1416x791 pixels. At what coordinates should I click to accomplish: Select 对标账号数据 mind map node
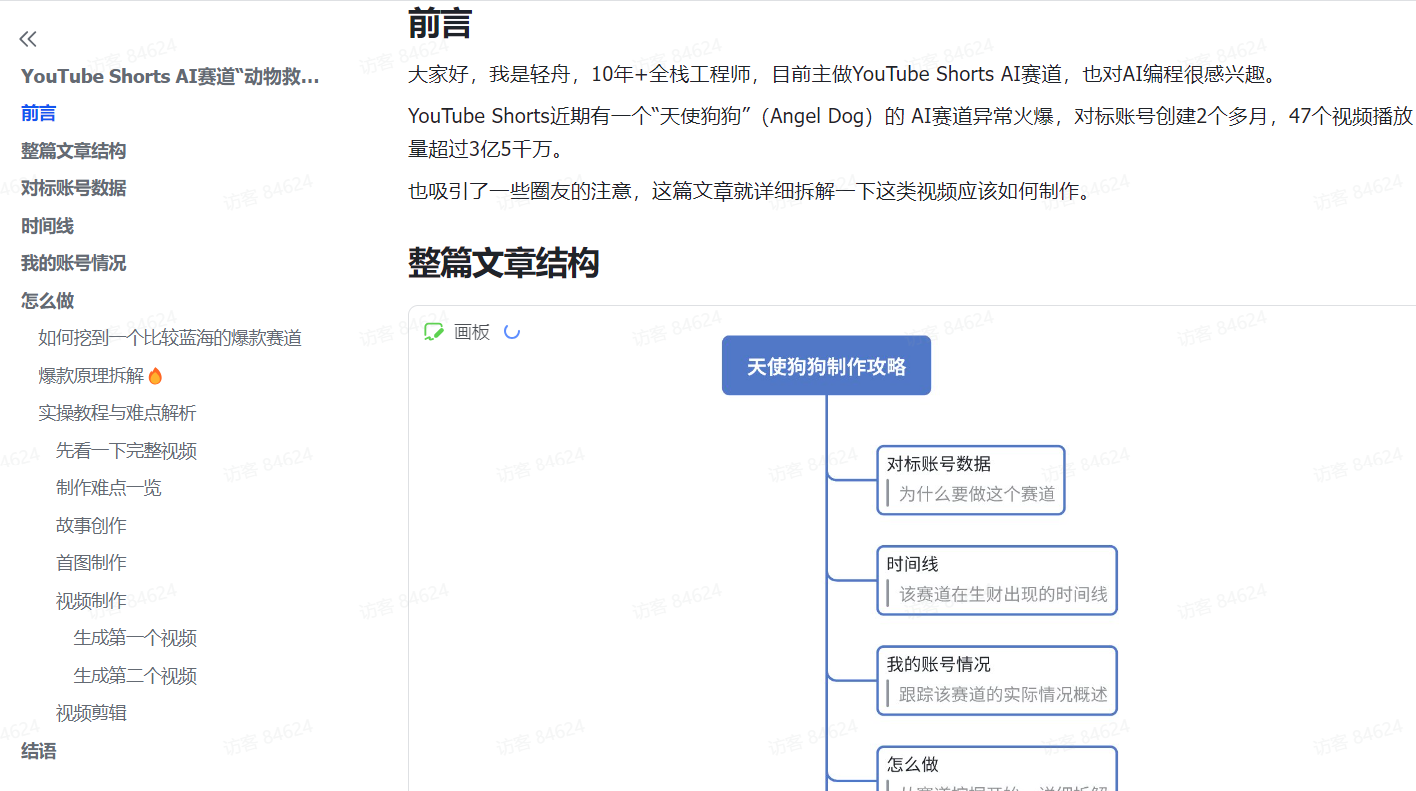click(971, 480)
